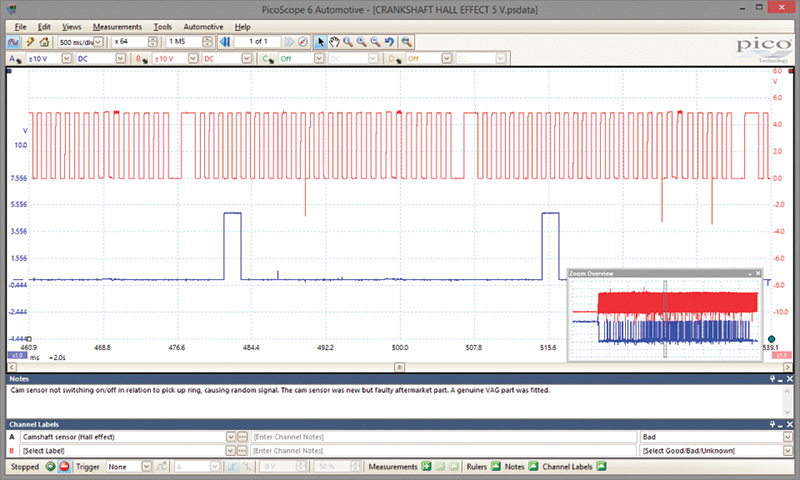Select the window zoom magnifier tool
Viewport: 800px width, 480px height.
pos(348,42)
